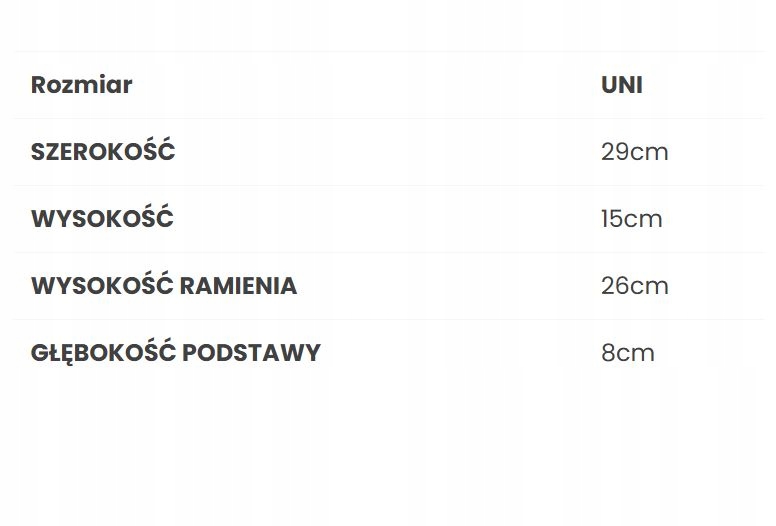This screenshot has height=526, width=776.
Task: Click the Rozmiar column header
Action: tap(81, 85)
